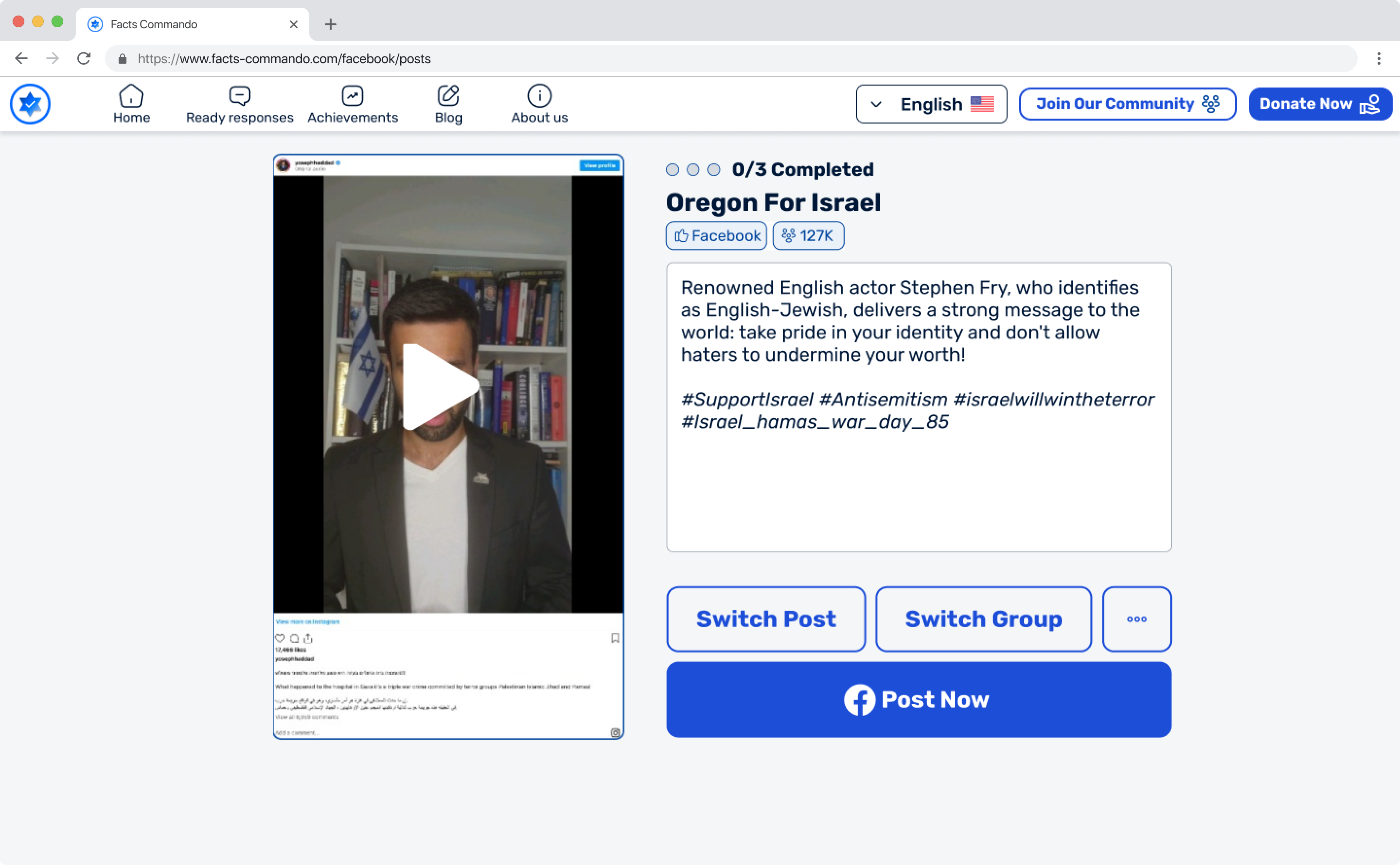Viewport: 1400px width, 865px height.
Task: Click the #israelwillwintheterror hashtag text
Action: pos(1054,399)
